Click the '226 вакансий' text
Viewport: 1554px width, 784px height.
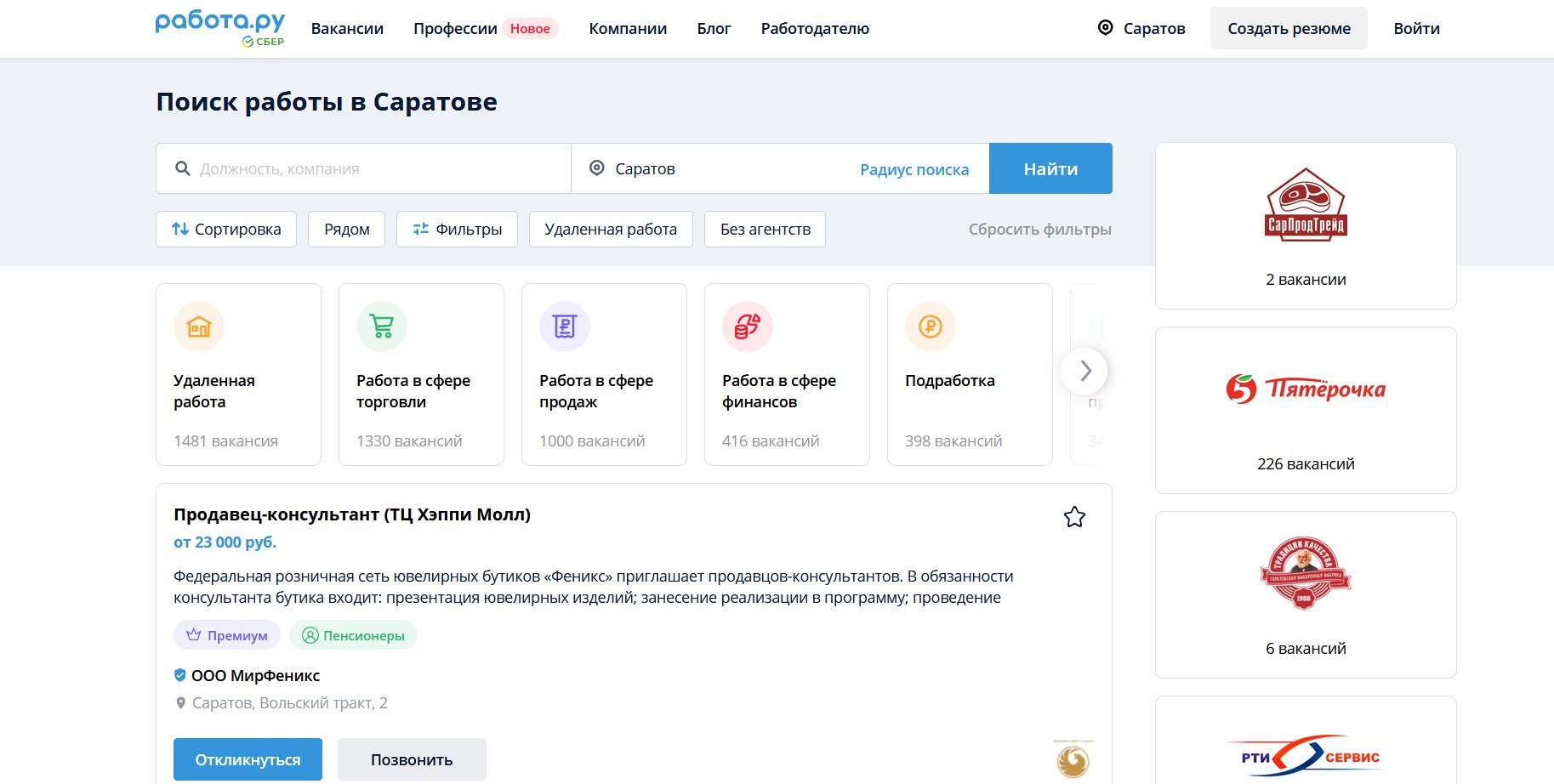[1306, 464]
